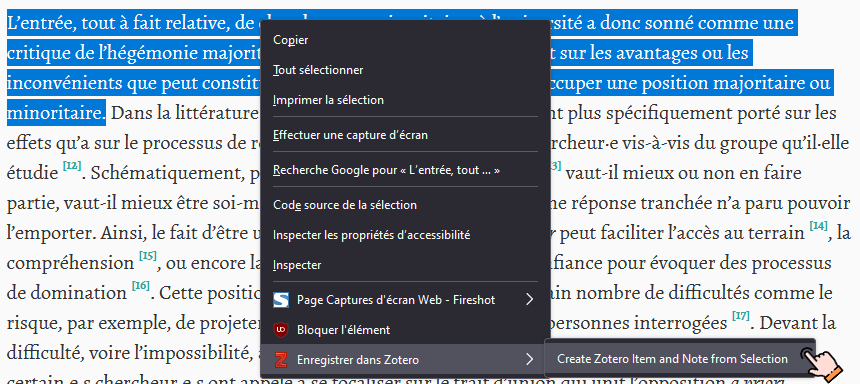Click the Fireshot S icon
The height and width of the screenshot is (384, 860).
coord(281,300)
